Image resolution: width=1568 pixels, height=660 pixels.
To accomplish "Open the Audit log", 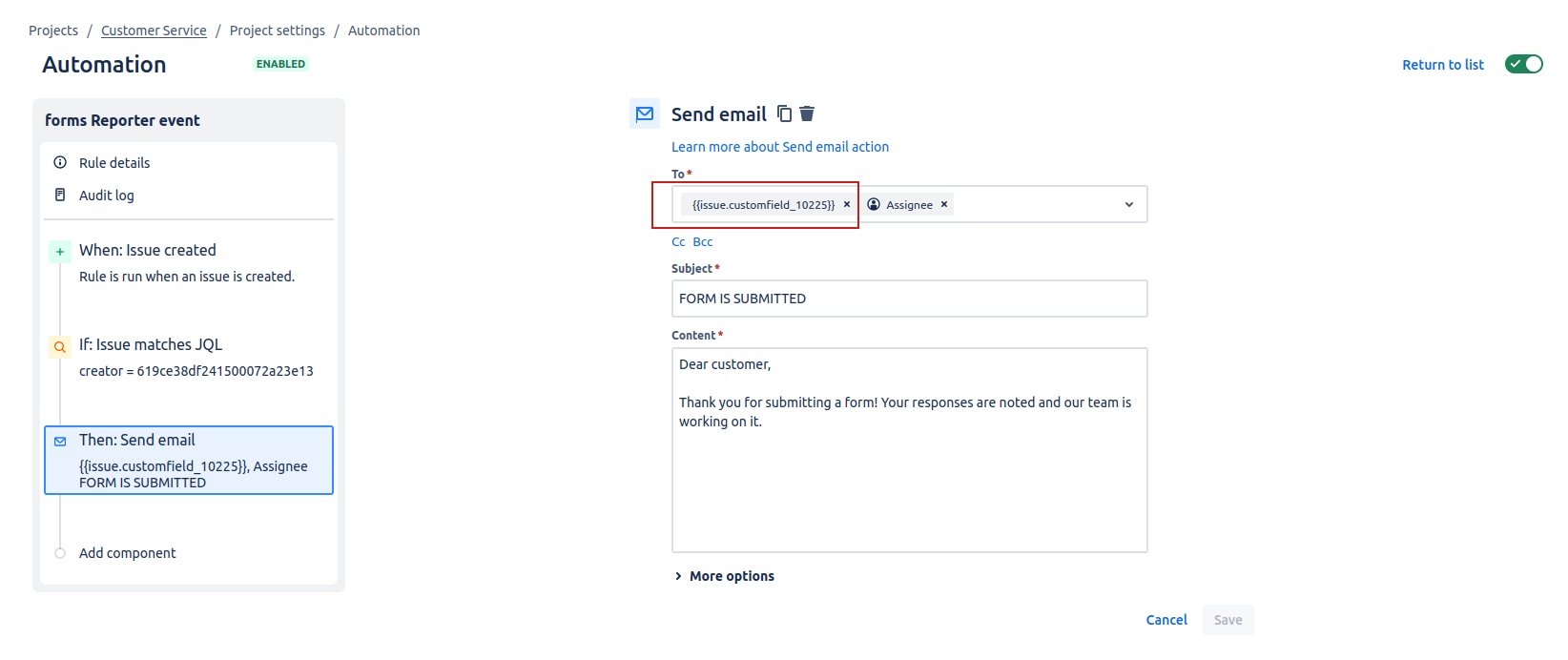I will tap(60, 195).
